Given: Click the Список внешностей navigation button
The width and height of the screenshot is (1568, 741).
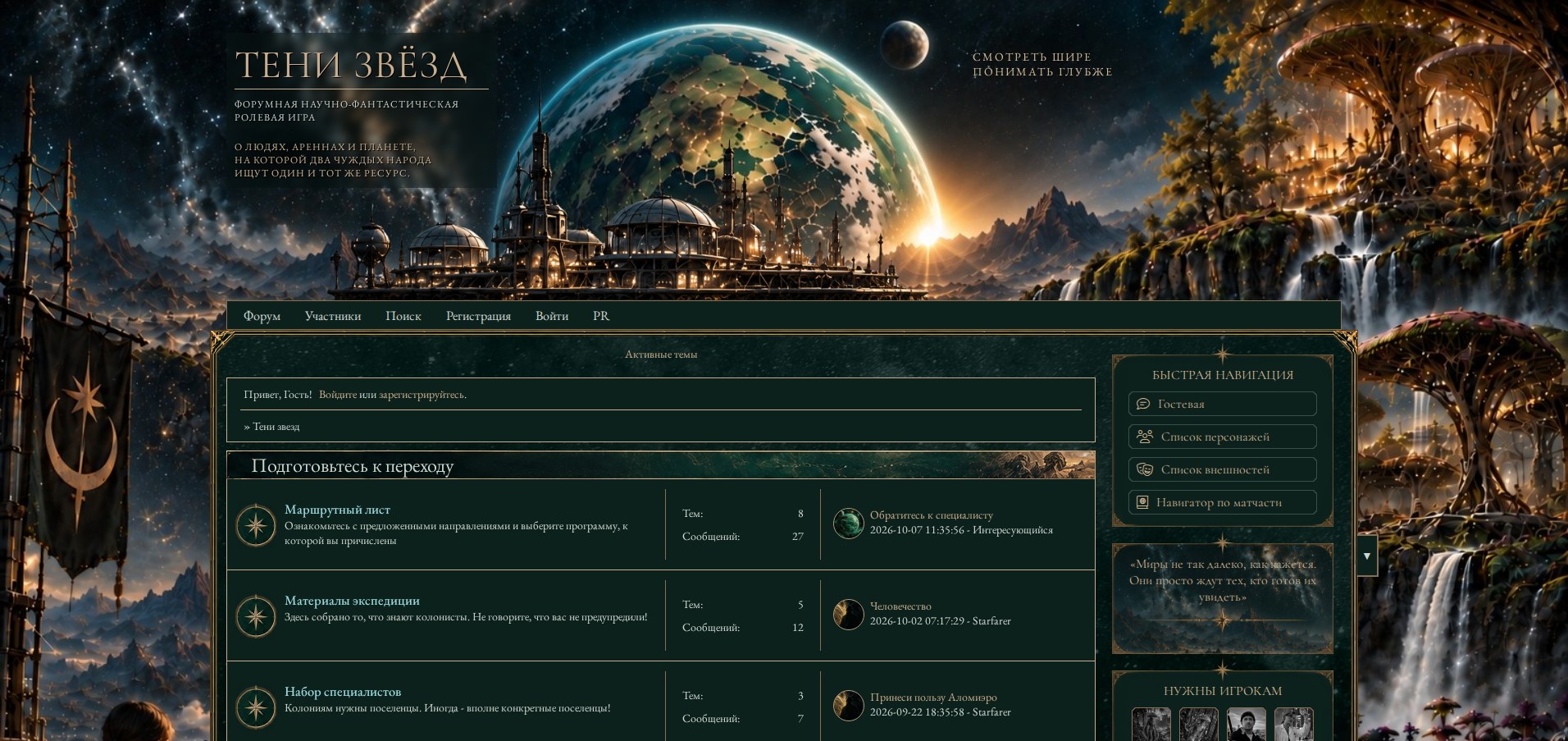Looking at the screenshot, I should click(1223, 469).
